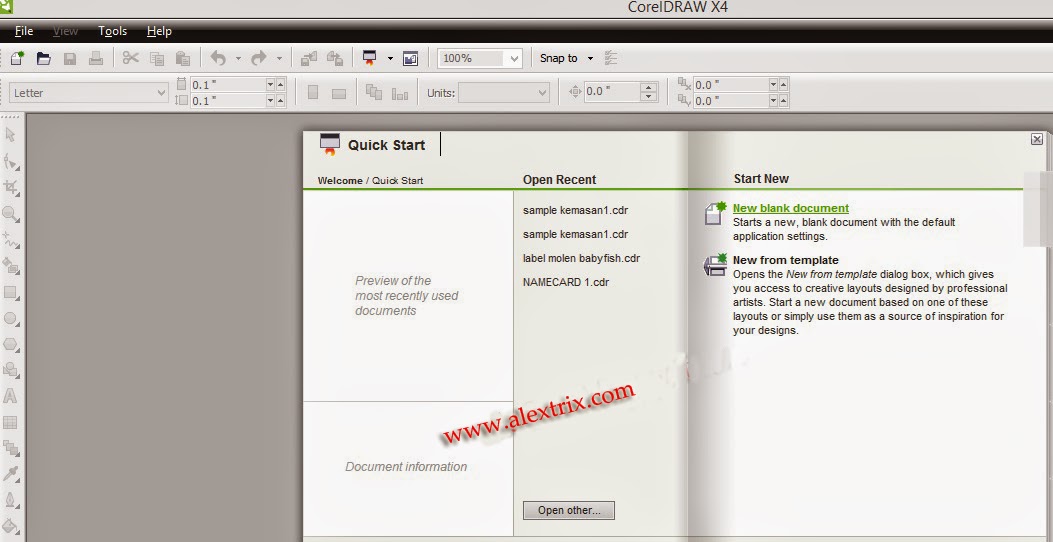
Task: Open the Help menu
Action: tap(159, 31)
